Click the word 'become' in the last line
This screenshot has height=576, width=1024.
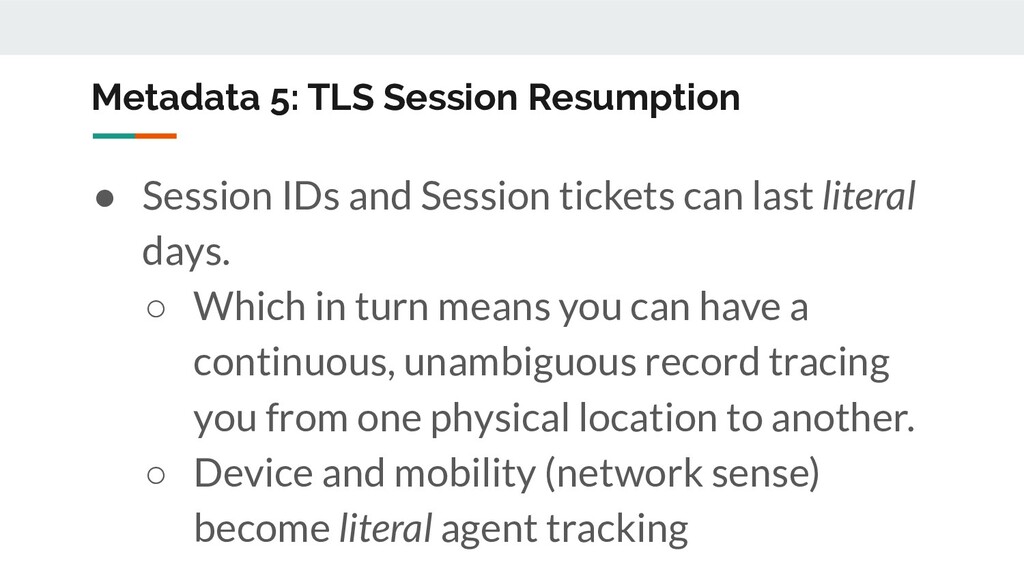(262, 528)
